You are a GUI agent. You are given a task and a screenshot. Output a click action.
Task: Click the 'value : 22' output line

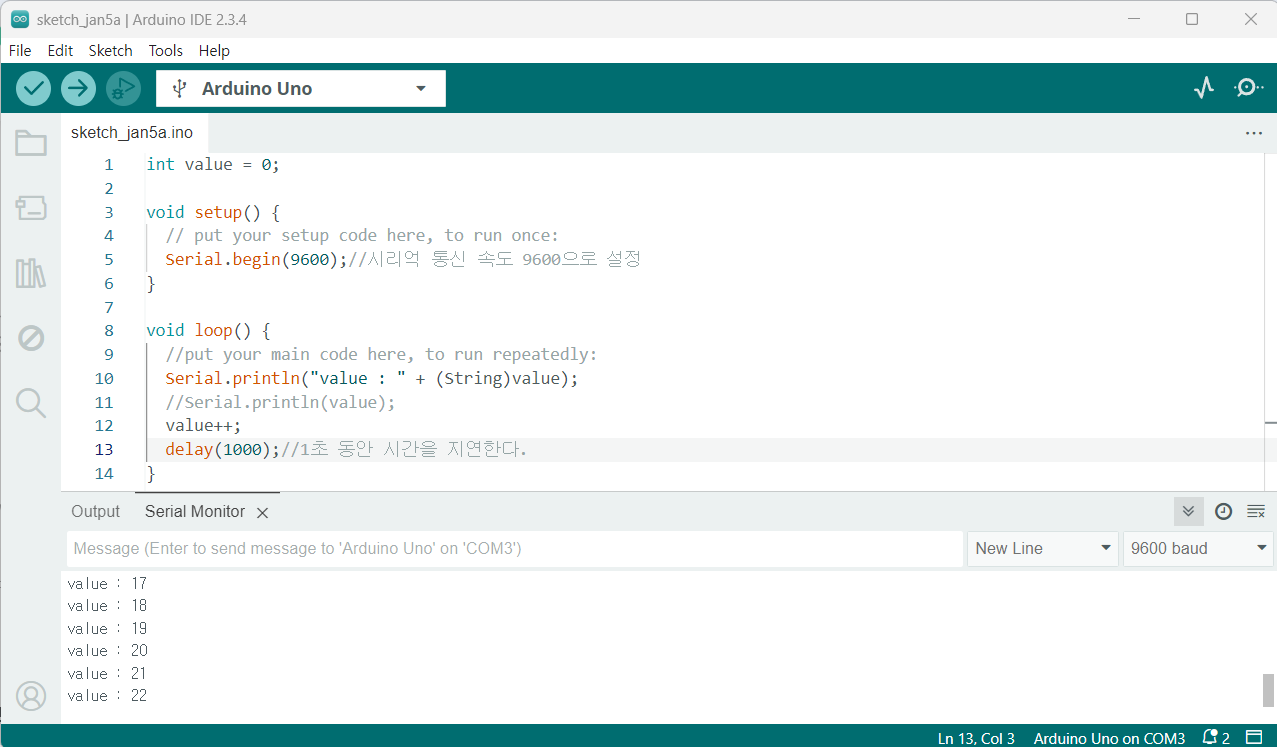click(x=107, y=696)
